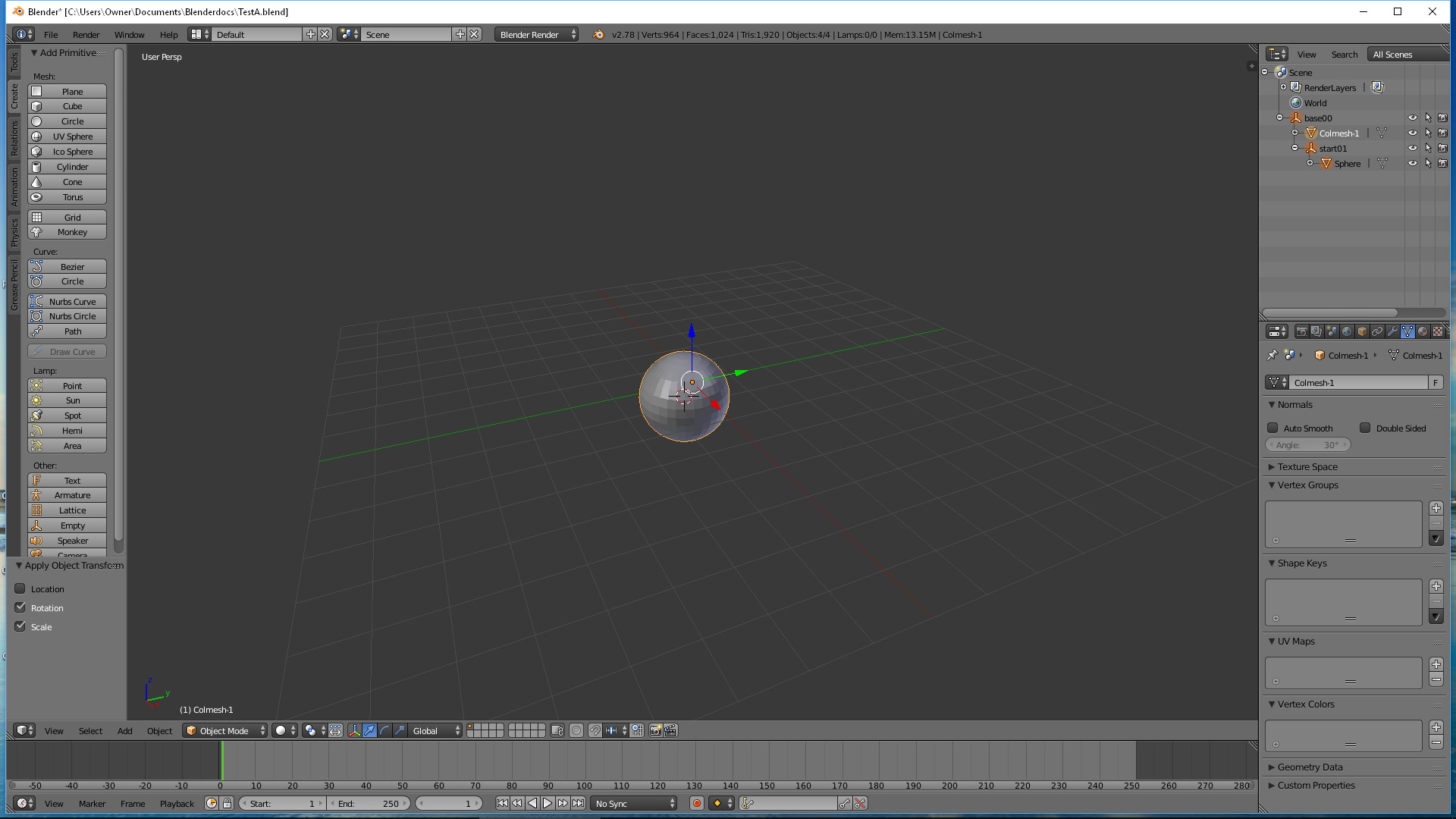Select the World item in outliner
This screenshot has height=819, width=1456.
coord(1314,102)
